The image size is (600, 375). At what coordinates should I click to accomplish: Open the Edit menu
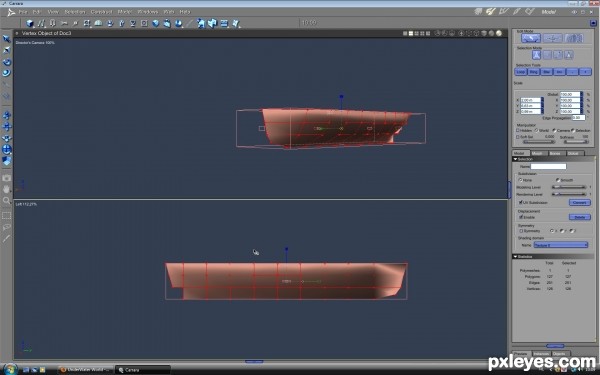(x=37, y=12)
